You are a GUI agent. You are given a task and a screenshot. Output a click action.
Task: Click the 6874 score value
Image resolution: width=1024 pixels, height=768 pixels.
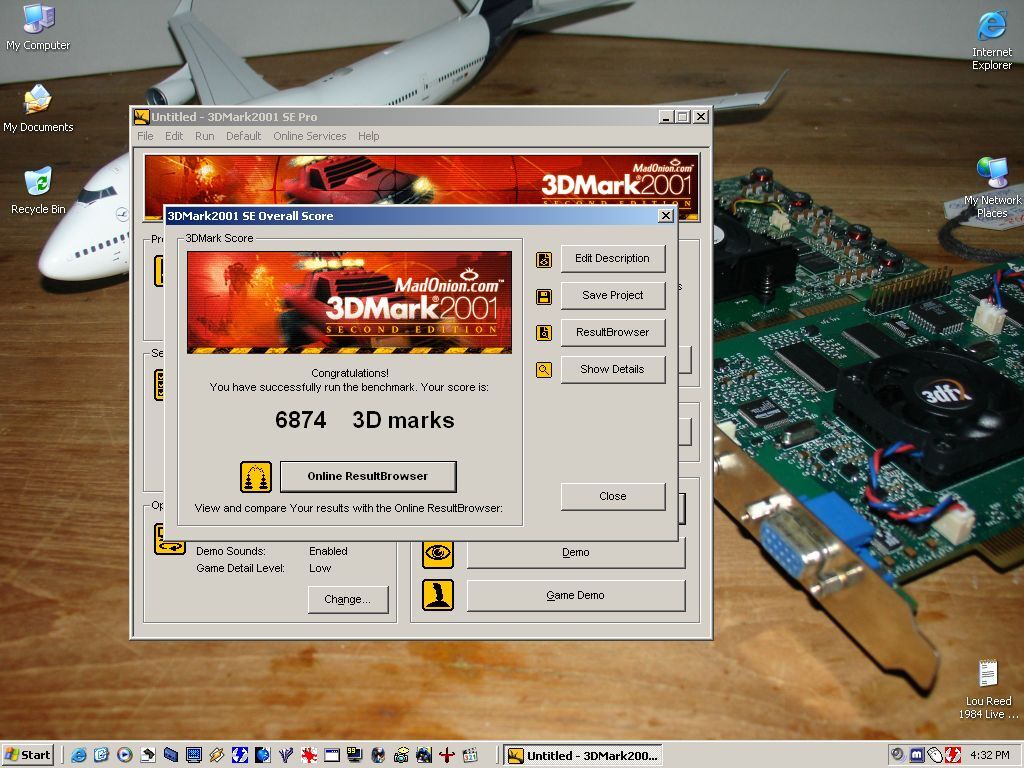(x=300, y=420)
